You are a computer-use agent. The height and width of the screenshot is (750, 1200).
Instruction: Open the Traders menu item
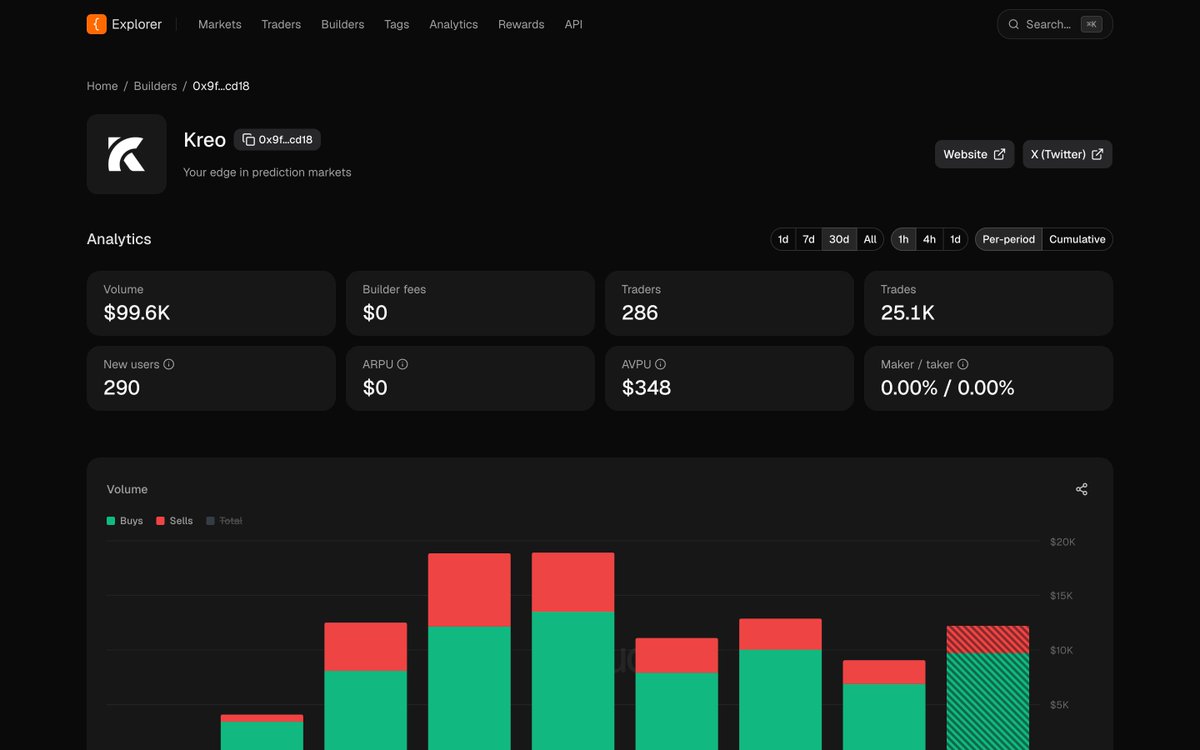click(281, 24)
